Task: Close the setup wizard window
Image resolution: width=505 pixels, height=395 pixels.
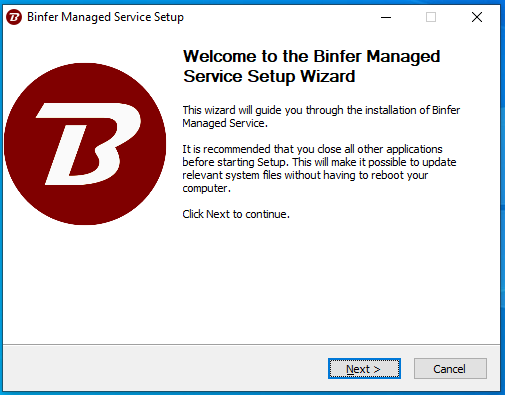Action: tap(477, 17)
